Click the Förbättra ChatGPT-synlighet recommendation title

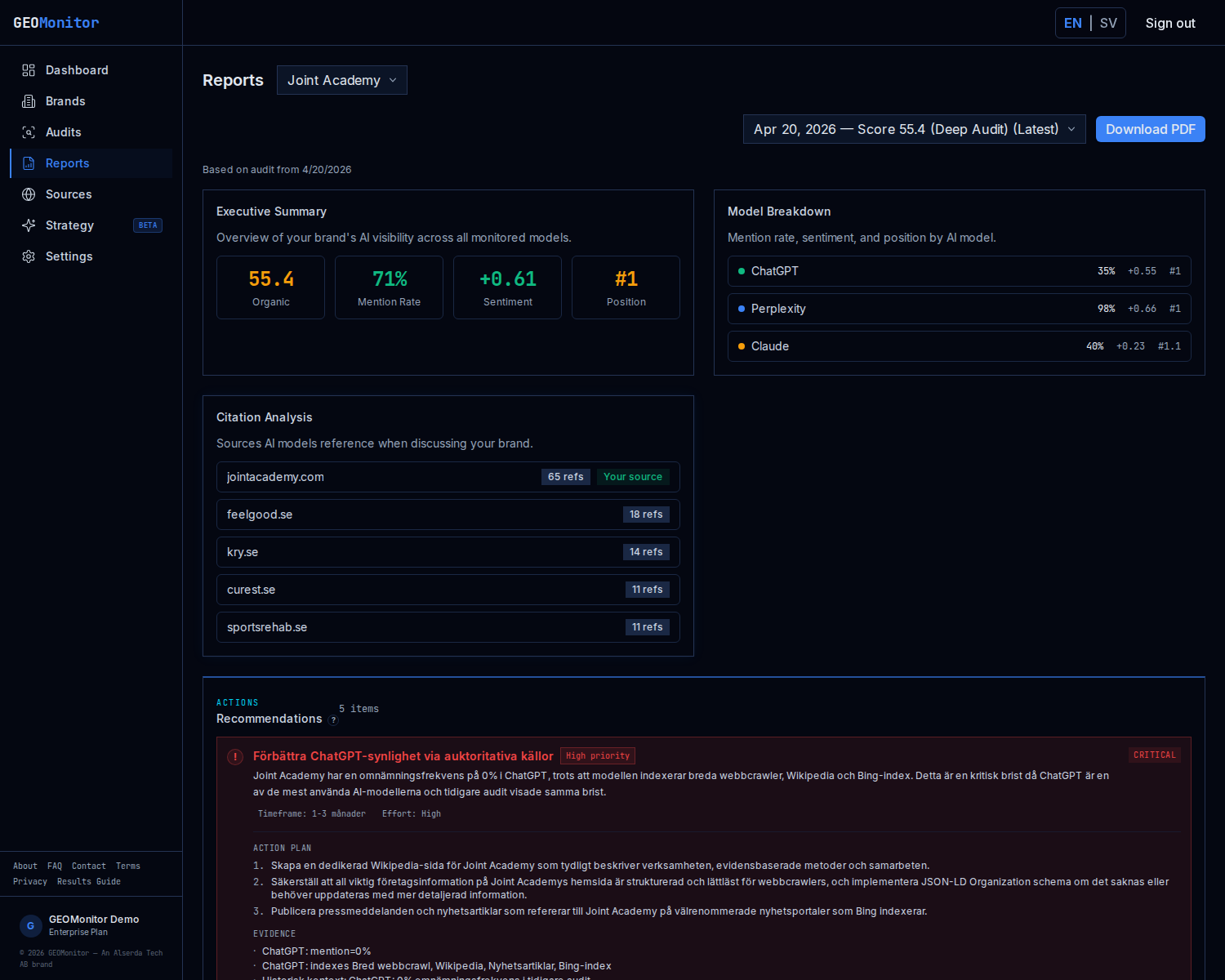click(x=403, y=756)
